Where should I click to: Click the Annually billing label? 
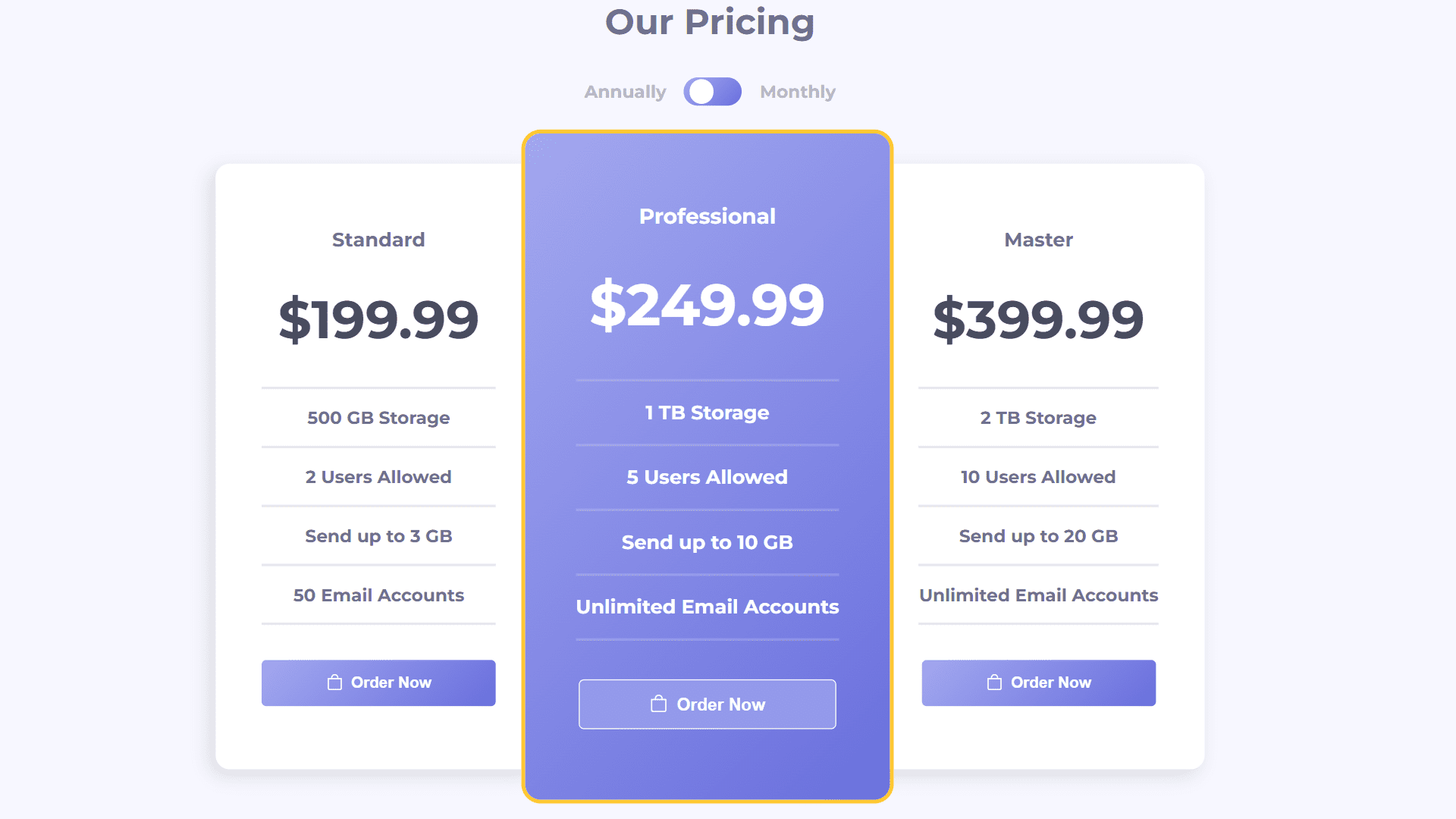tap(625, 92)
